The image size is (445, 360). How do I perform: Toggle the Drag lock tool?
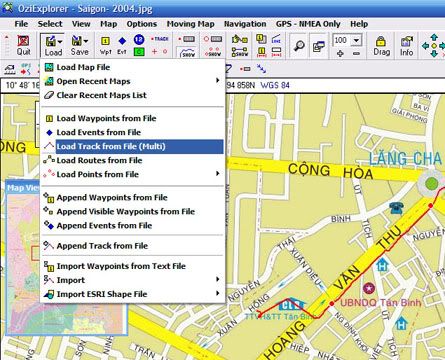pos(381,45)
